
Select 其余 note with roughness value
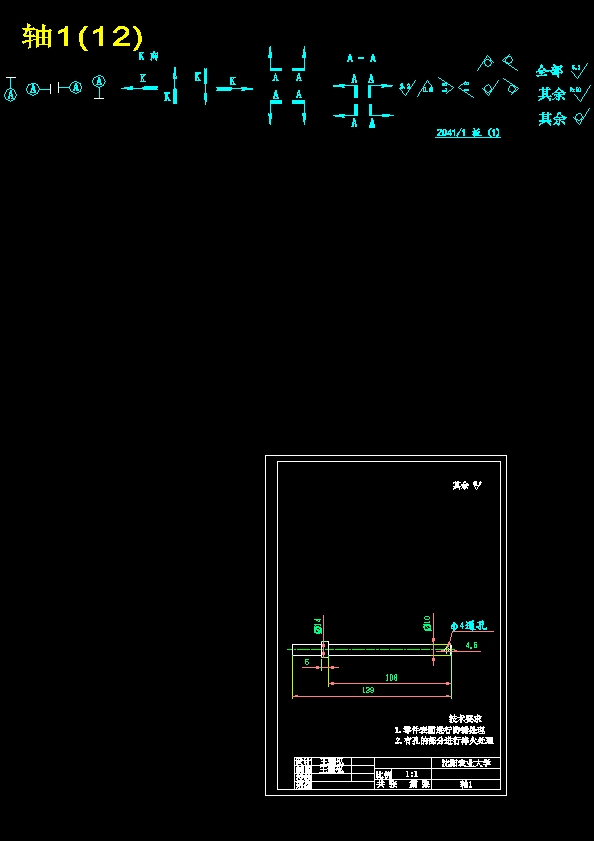pos(563,94)
